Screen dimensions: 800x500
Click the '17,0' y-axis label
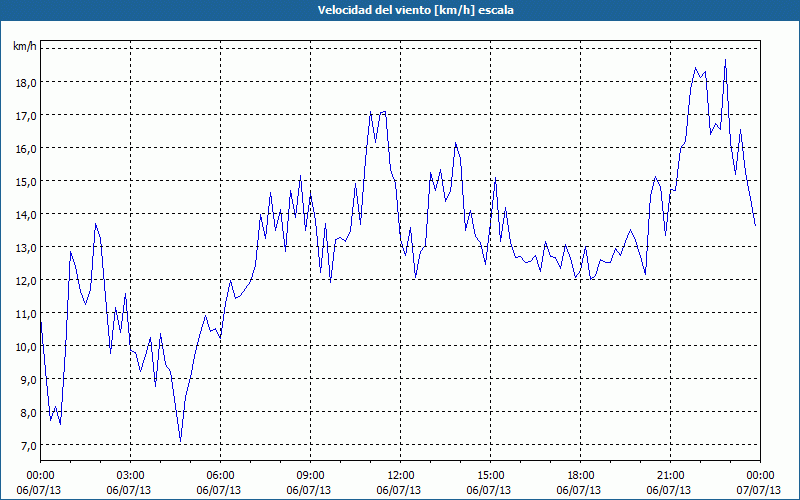coord(27,116)
